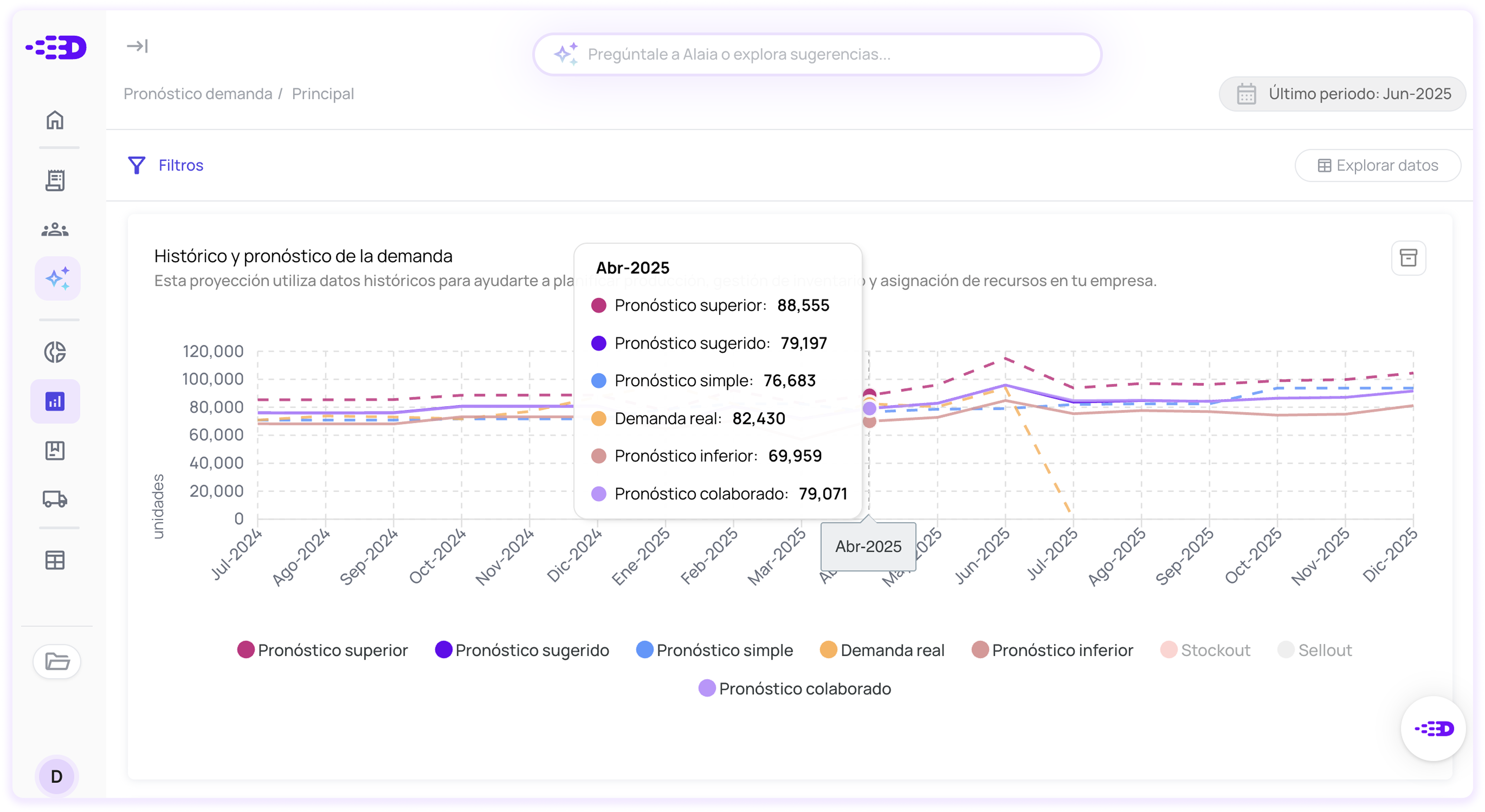This screenshot has height=812, width=1485.
Task: Expand the sidebar with the arrow icon
Action: (137, 46)
